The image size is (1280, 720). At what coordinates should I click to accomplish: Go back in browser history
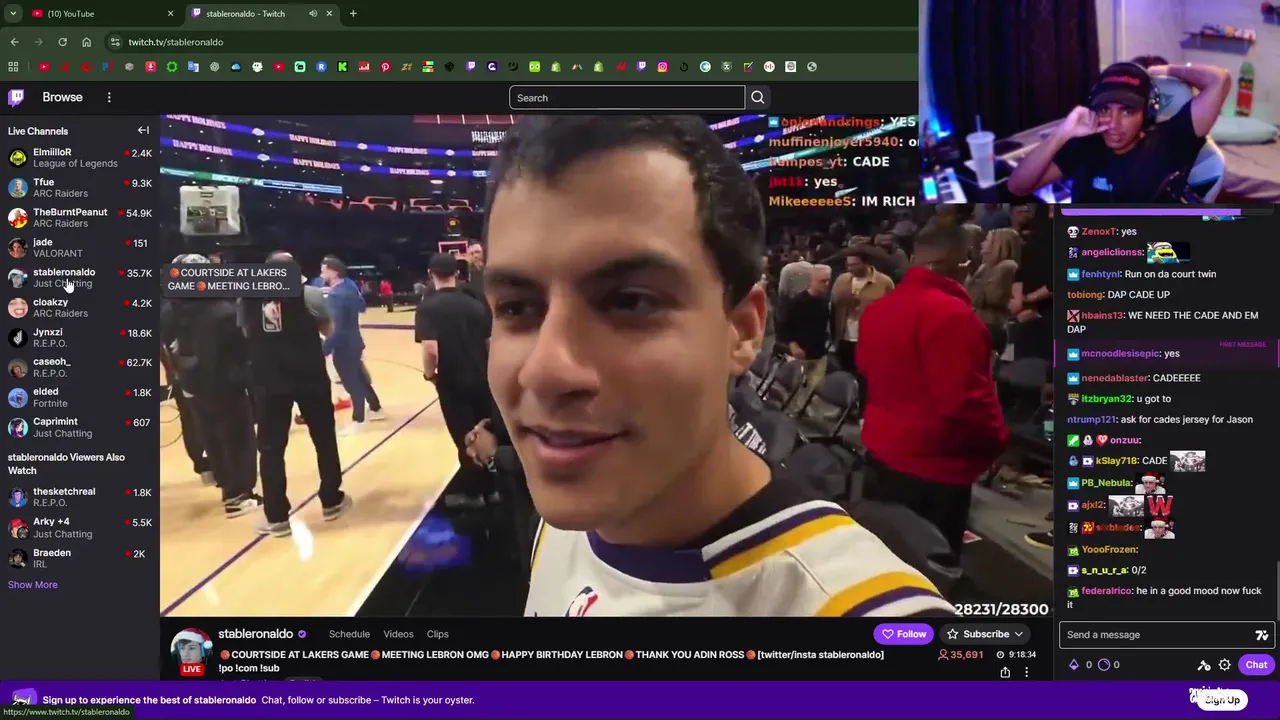click(x=14, y=42)
